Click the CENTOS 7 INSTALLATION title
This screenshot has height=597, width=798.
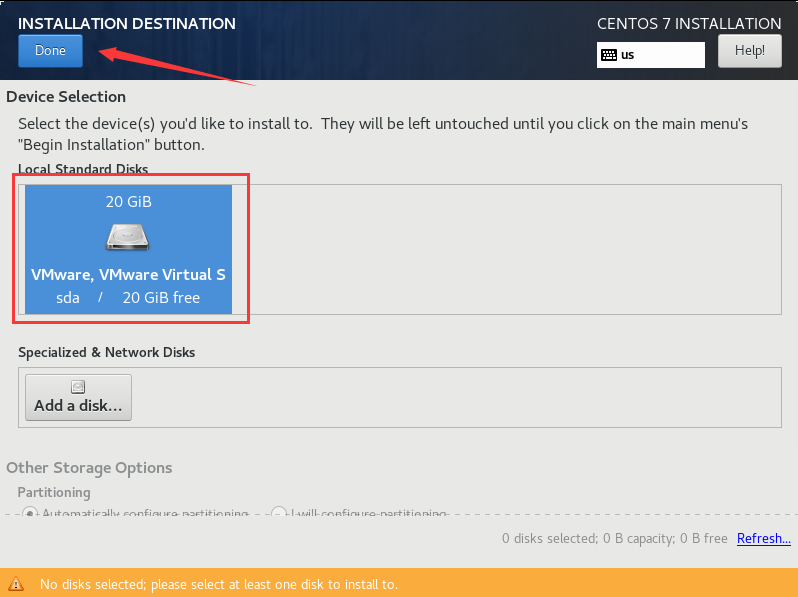pos(689,23)
